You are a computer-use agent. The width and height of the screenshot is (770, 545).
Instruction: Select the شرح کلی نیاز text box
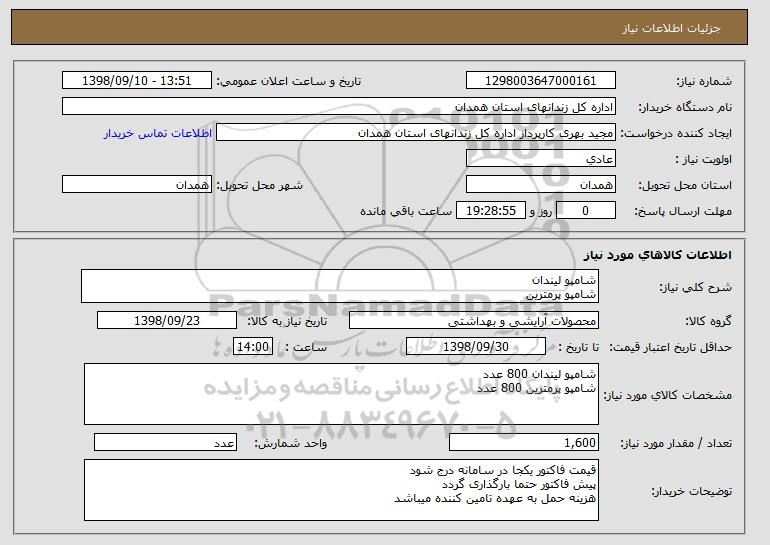(340, 286)
